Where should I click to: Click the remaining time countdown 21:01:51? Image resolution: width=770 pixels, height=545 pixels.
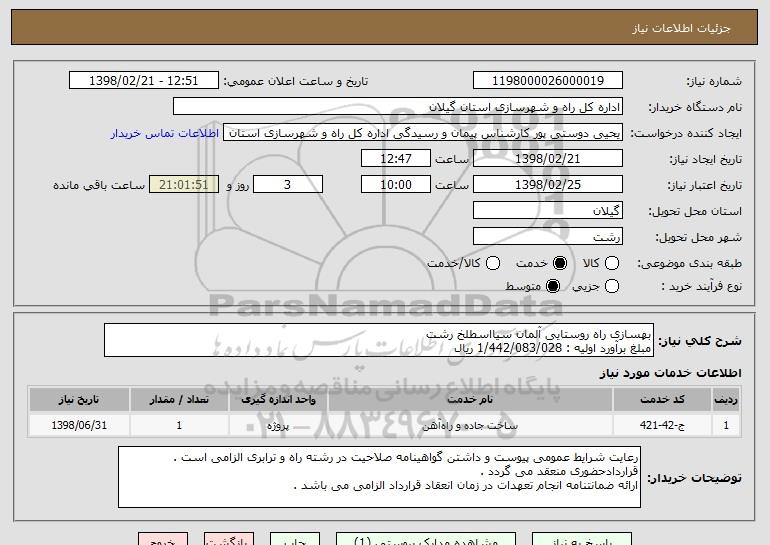(184, 185)
